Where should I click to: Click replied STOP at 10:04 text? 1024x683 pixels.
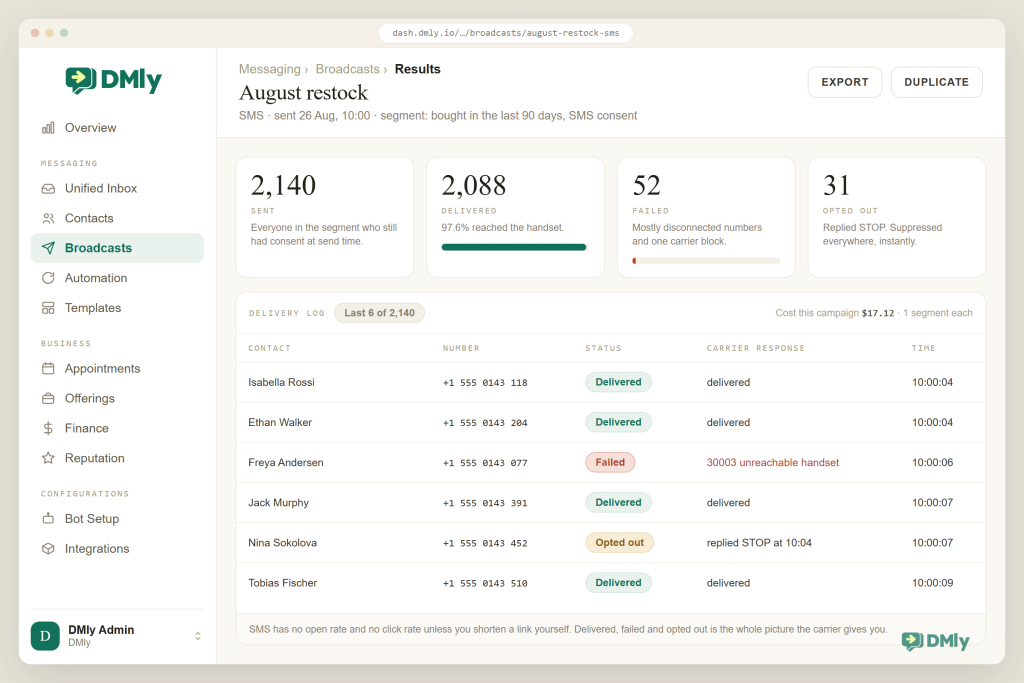tap(759, 543)
